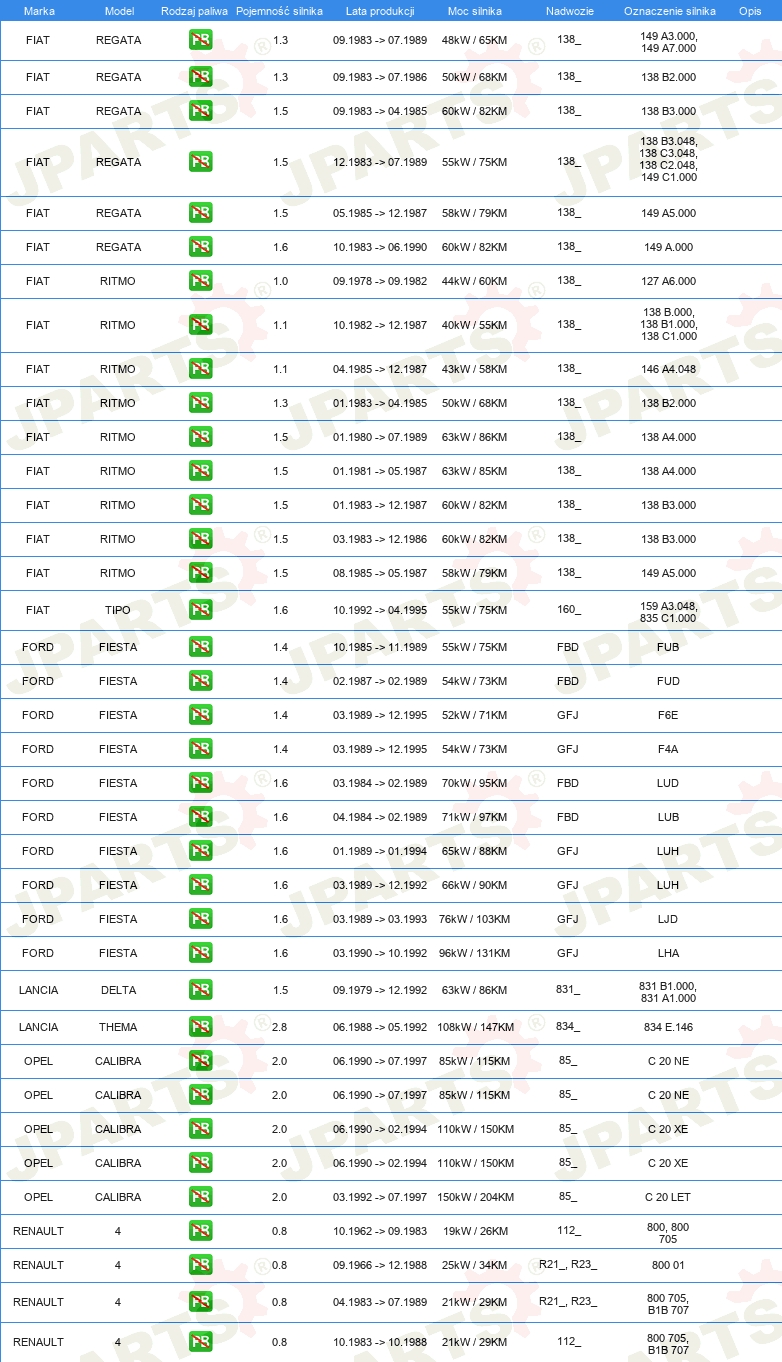Select production dates 09.1966 -> 12.1988
Viewport: 782px width, 1362px height.
tap(380, 1265)
